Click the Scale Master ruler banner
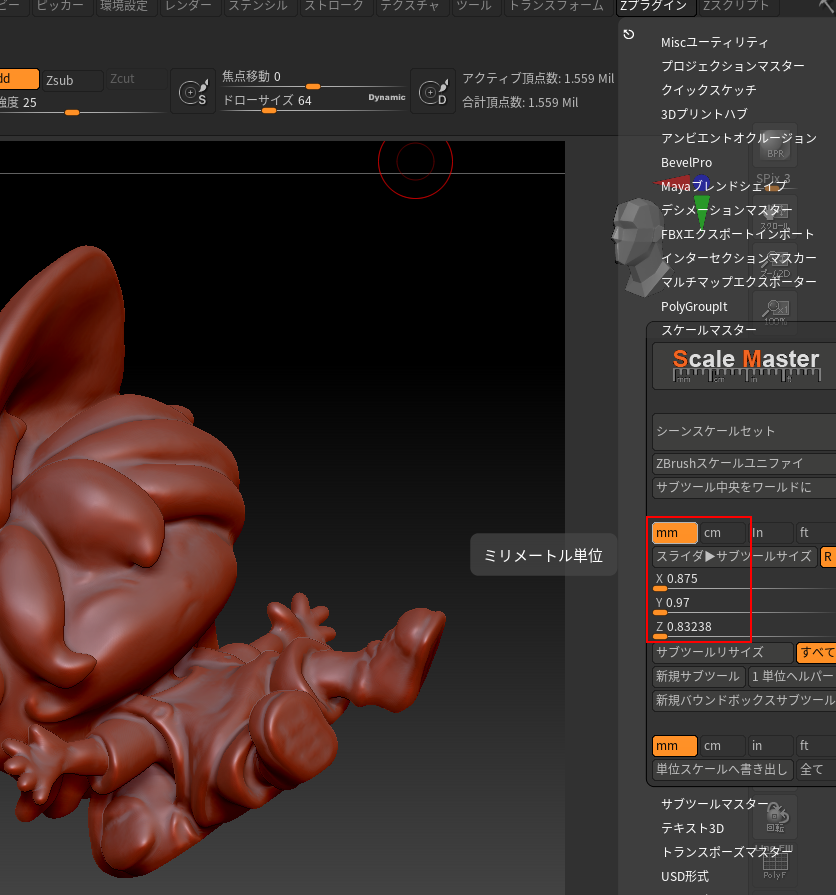 (x=744, y=366)
